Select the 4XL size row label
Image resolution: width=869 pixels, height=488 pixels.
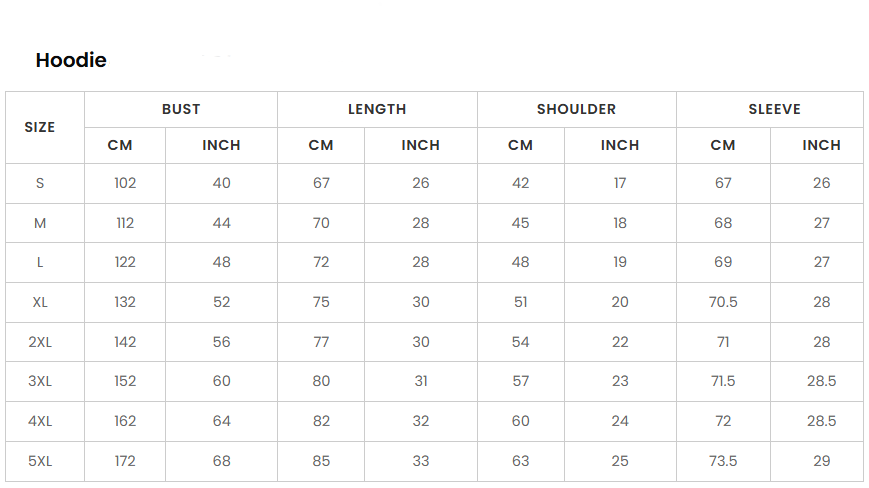point(40,422)
